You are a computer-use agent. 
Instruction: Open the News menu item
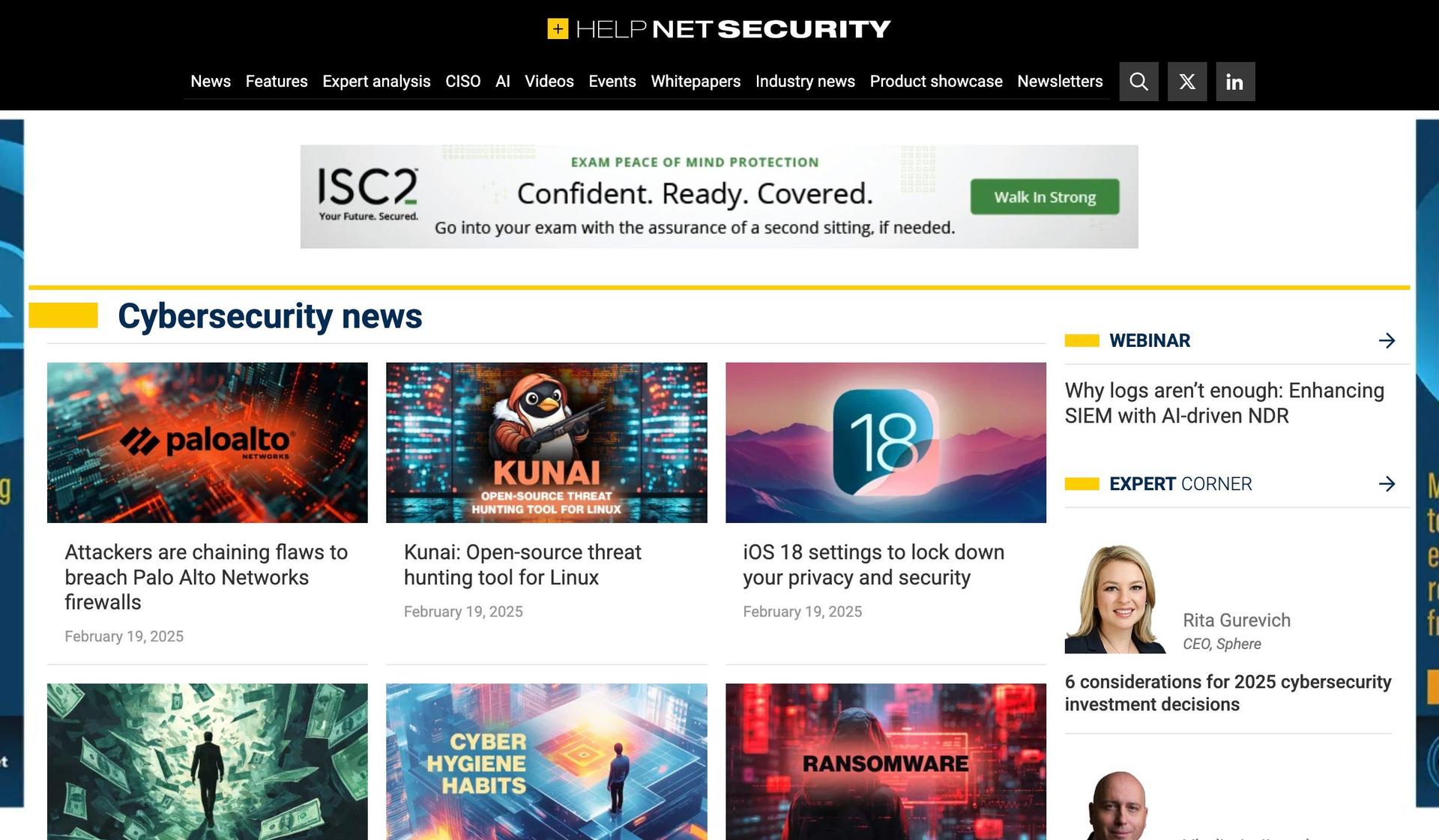coord(211,81)
